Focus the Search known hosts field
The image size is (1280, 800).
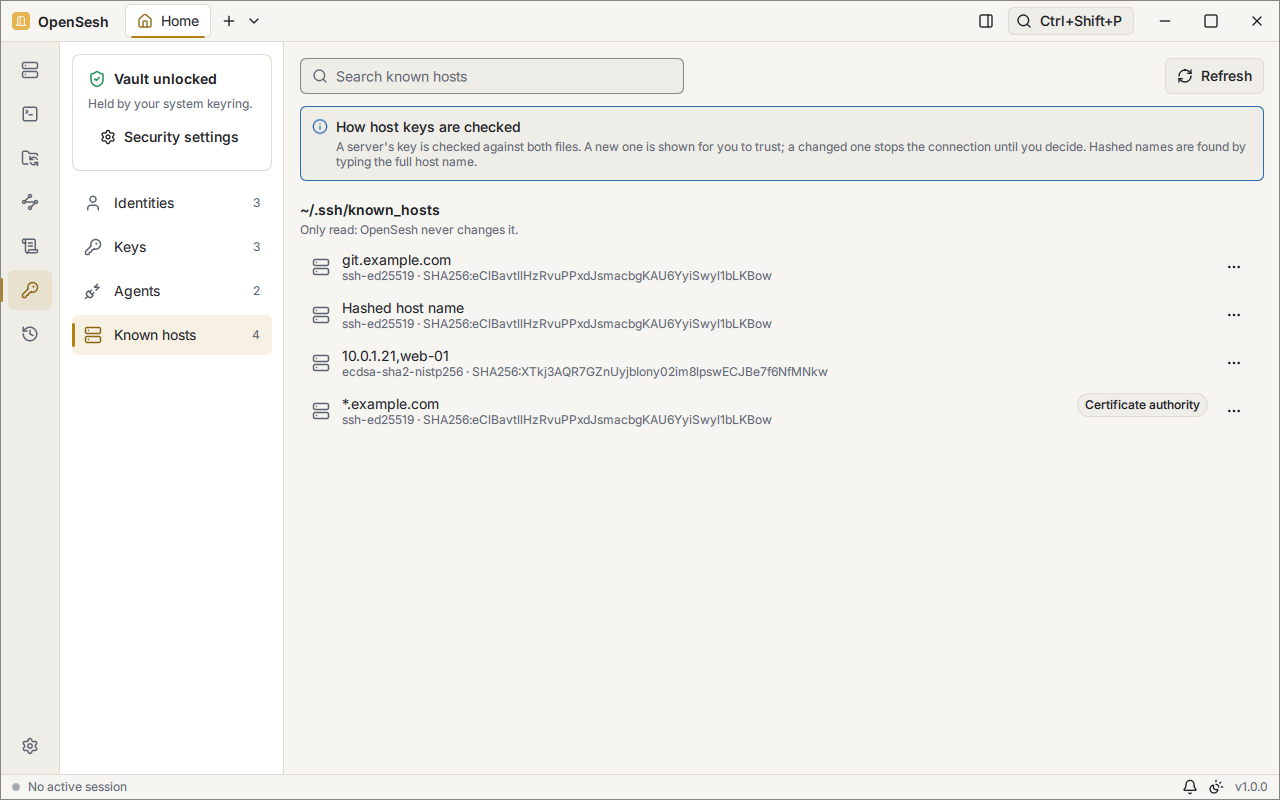[492, 76]
